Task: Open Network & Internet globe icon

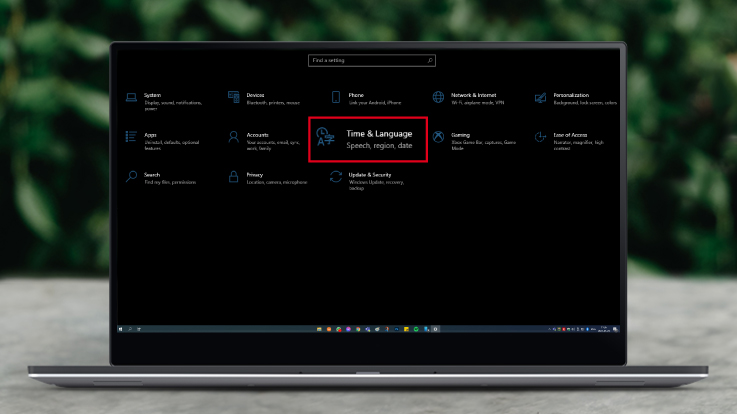Action: pos(438,98)
